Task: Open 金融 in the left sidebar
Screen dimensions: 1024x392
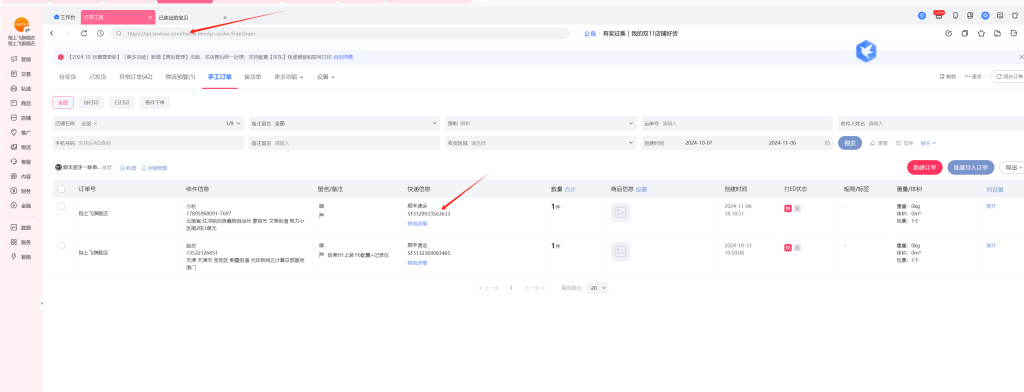Action: click(21, 205)
